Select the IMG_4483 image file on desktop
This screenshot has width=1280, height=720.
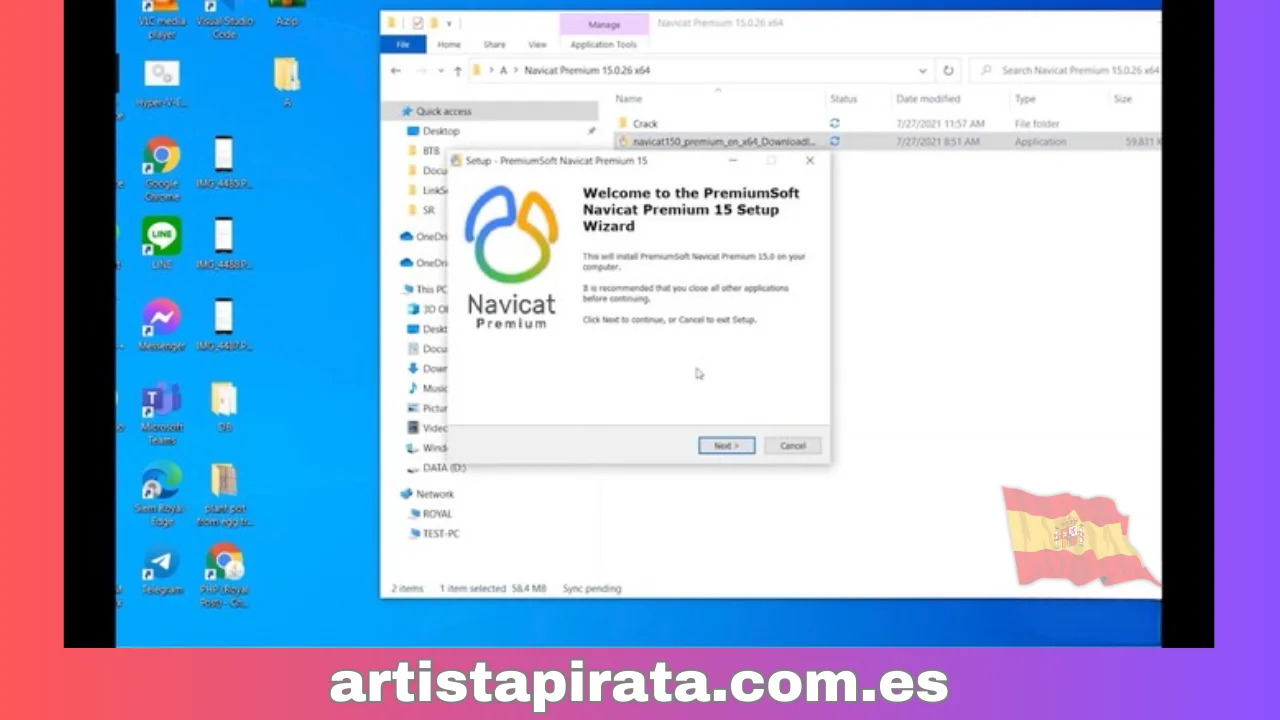coord(224,163)
